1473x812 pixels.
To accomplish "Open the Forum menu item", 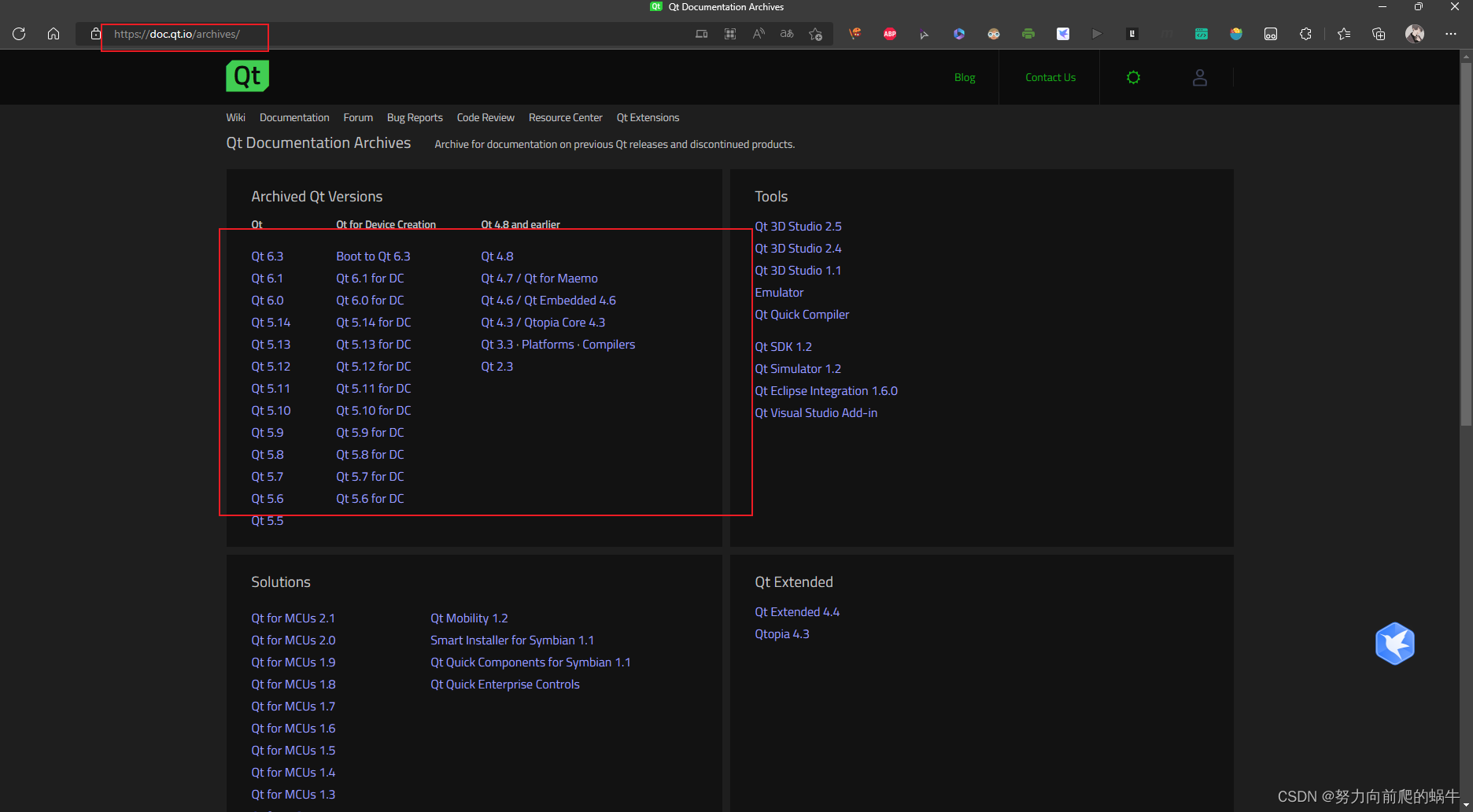I will coord(358,117).
